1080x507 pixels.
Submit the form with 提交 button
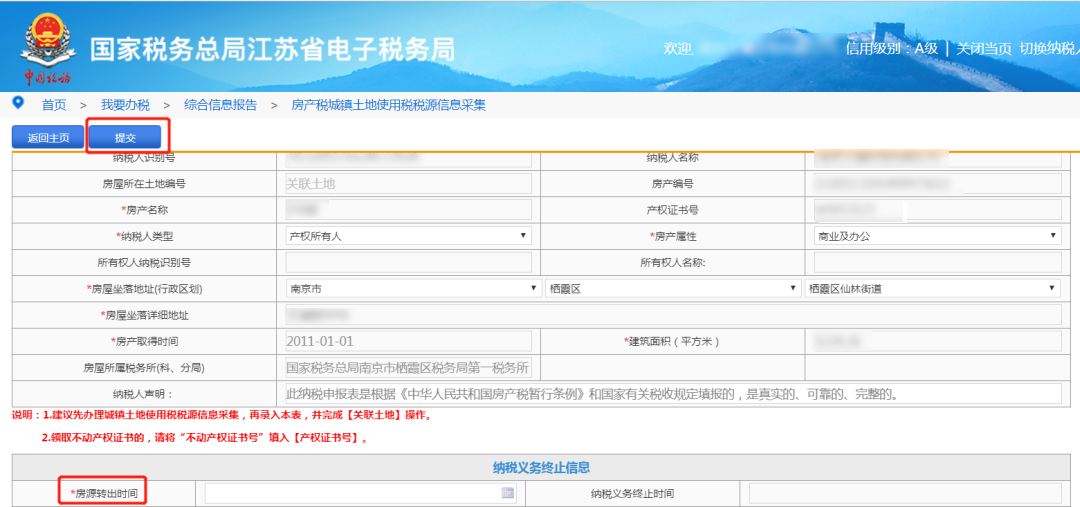tap(125, 138)
